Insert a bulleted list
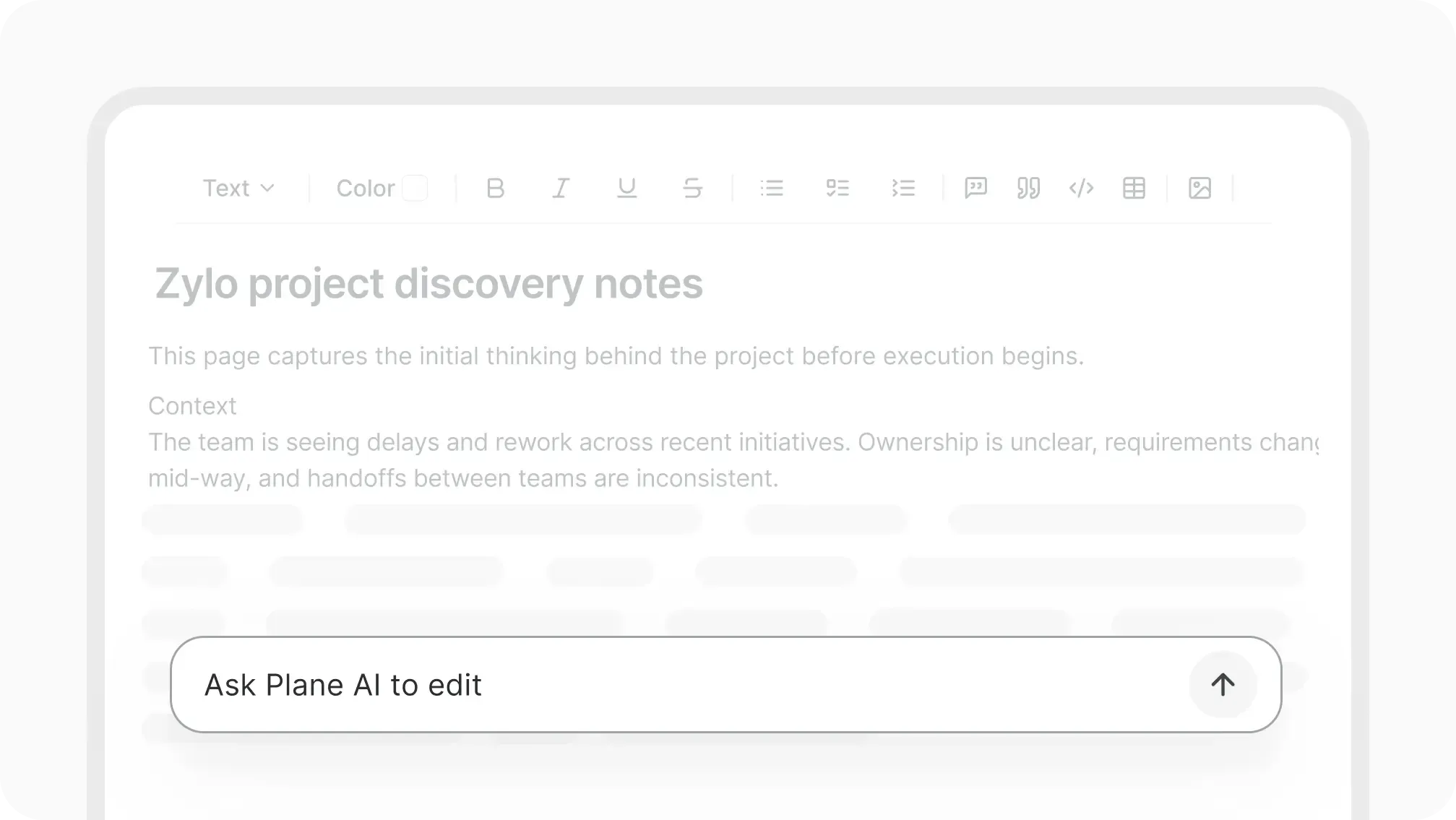1456x820 pixels. [772, 189]
